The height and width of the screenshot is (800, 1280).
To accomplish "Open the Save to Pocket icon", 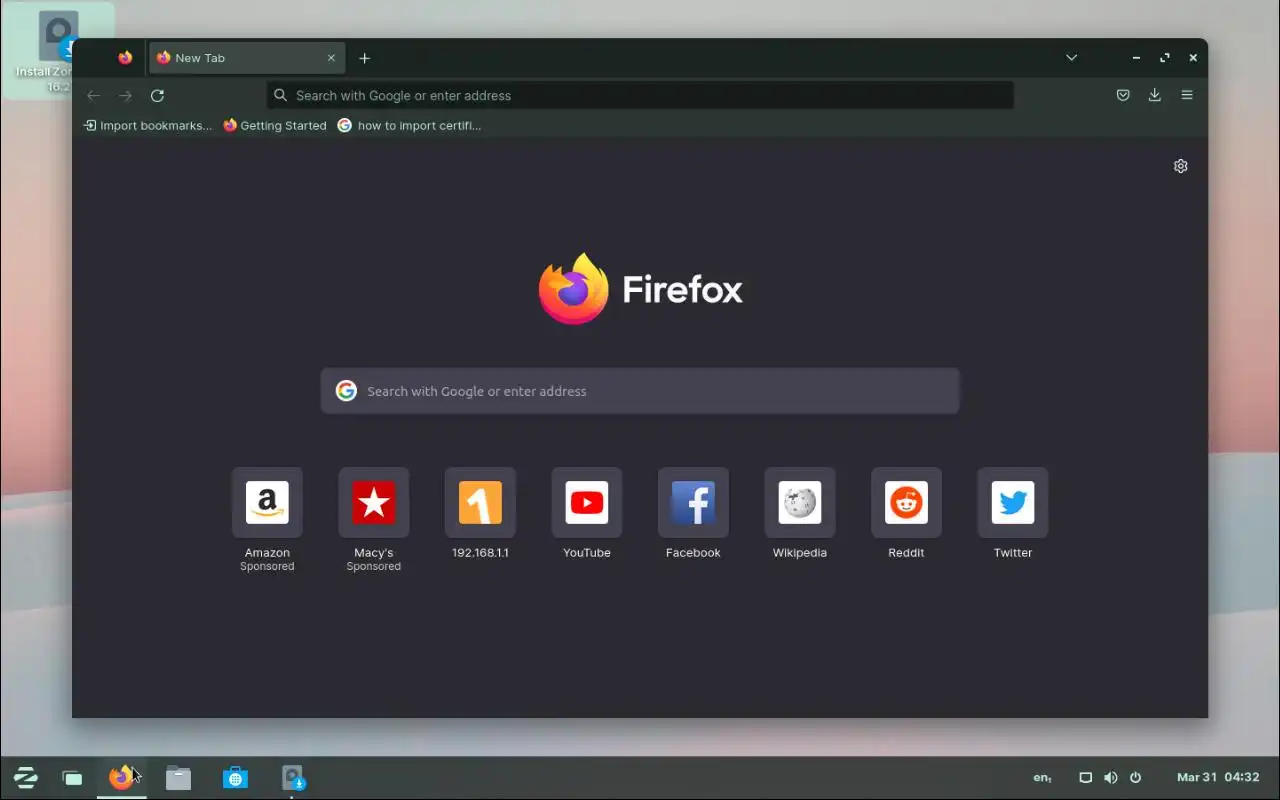I will point(1123,95).
